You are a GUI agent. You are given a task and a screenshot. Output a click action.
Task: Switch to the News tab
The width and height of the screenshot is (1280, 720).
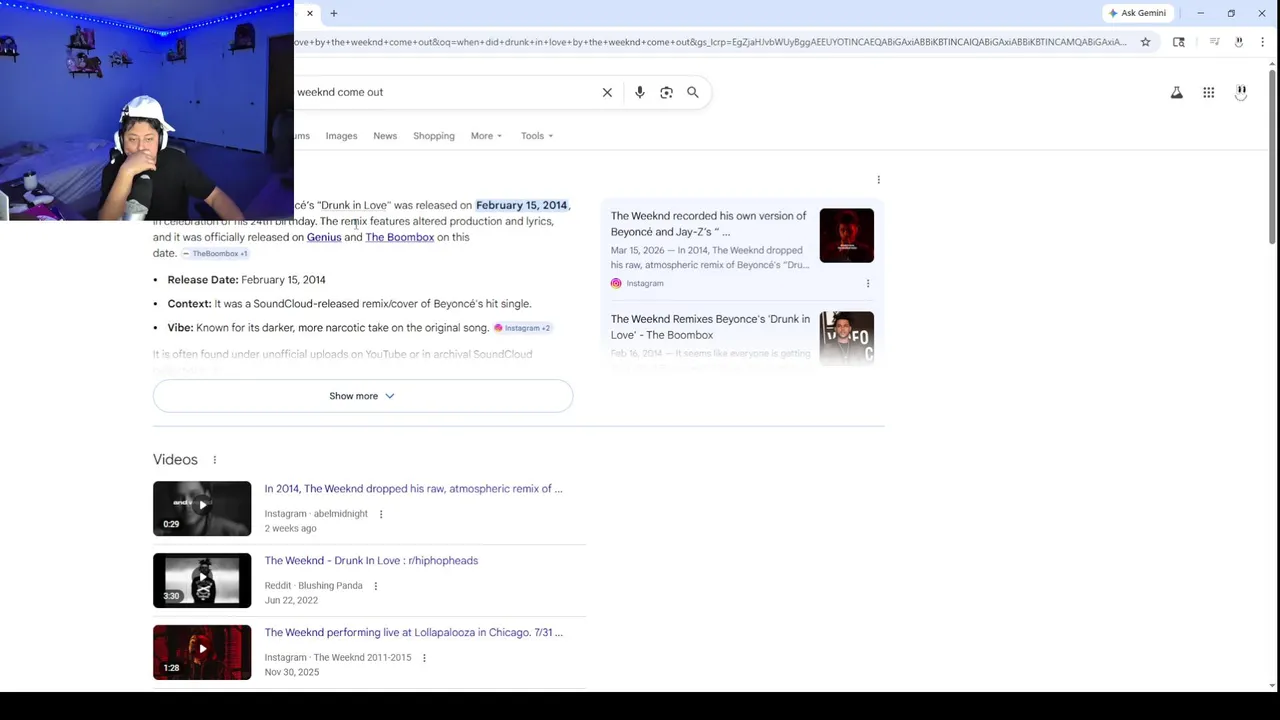pos(385,136)
